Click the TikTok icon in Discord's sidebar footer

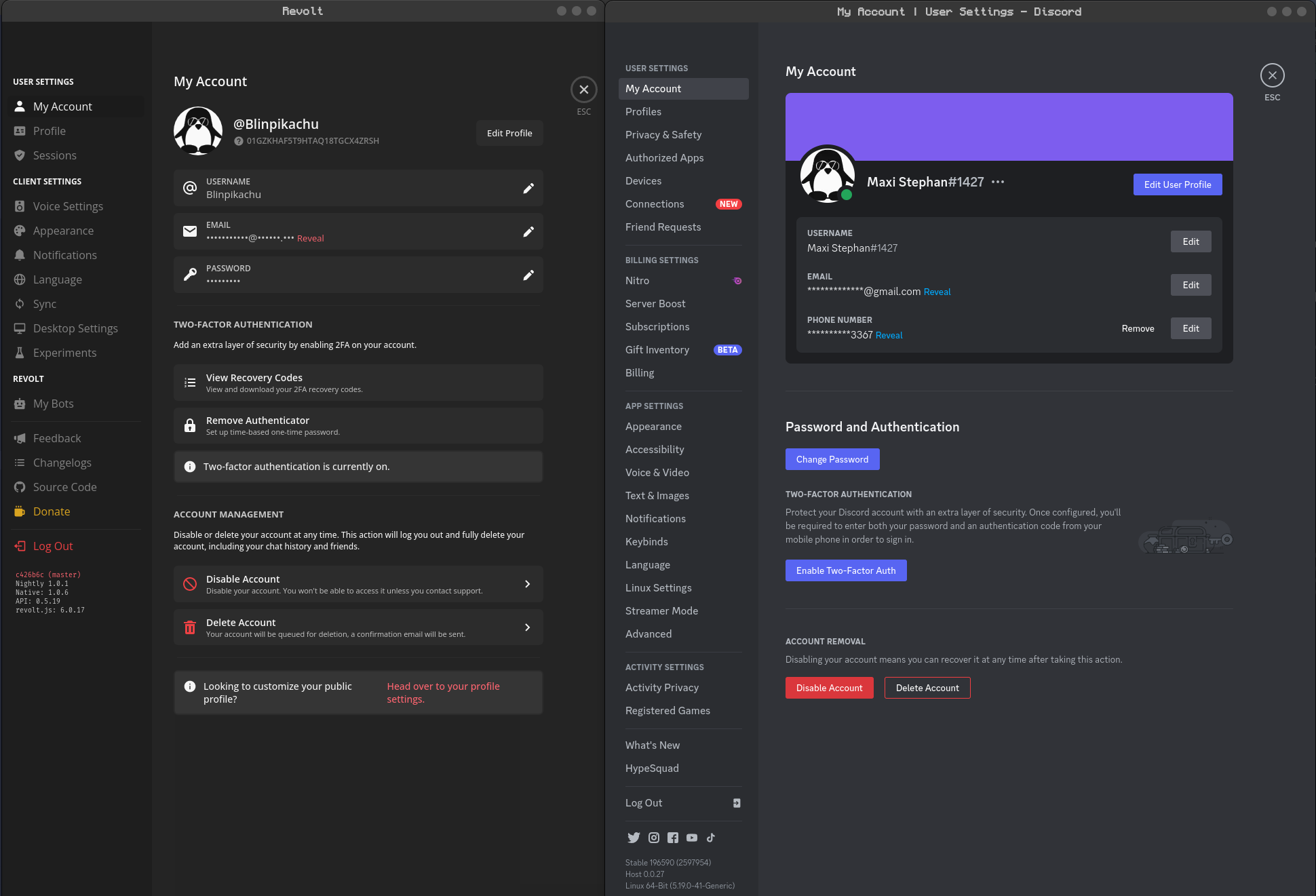click(x=710, y=837)
